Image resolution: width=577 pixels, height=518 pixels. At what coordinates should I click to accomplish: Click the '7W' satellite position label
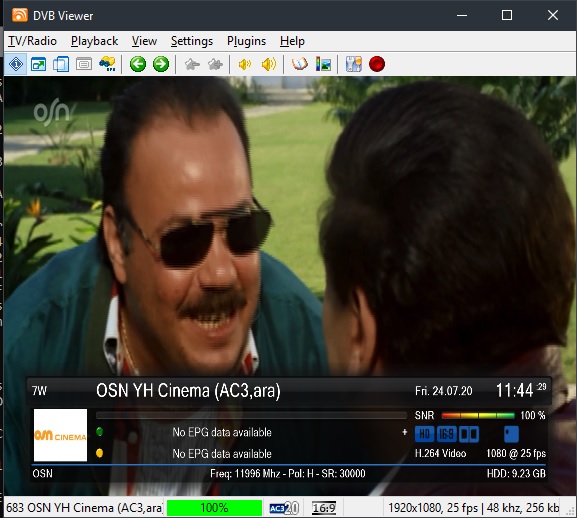pos(39,391)
